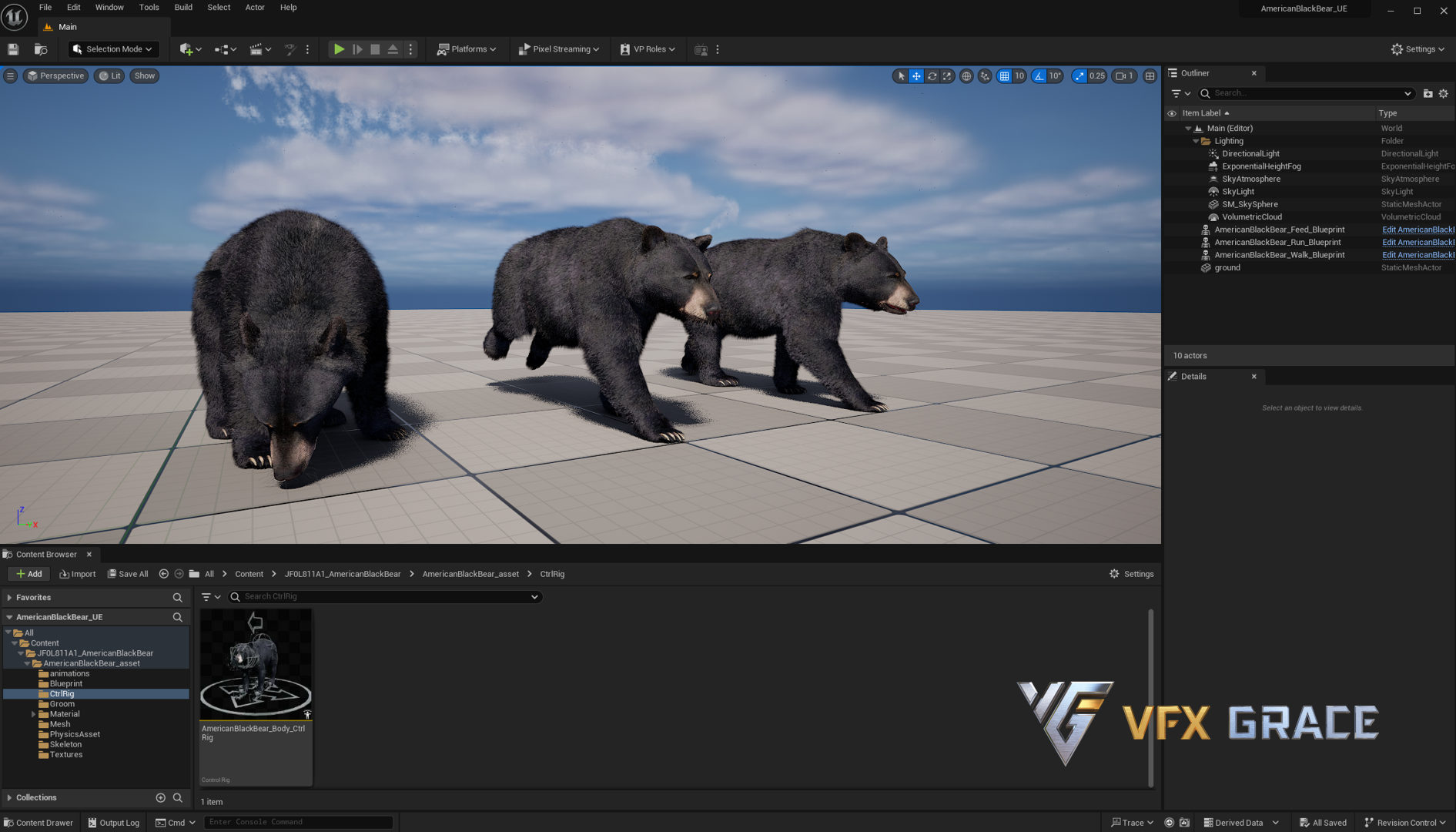Viewport: 1456px width, 832px height.
Task: Activate the Scale gizmo tool
Action: click(x=947, y=76)
